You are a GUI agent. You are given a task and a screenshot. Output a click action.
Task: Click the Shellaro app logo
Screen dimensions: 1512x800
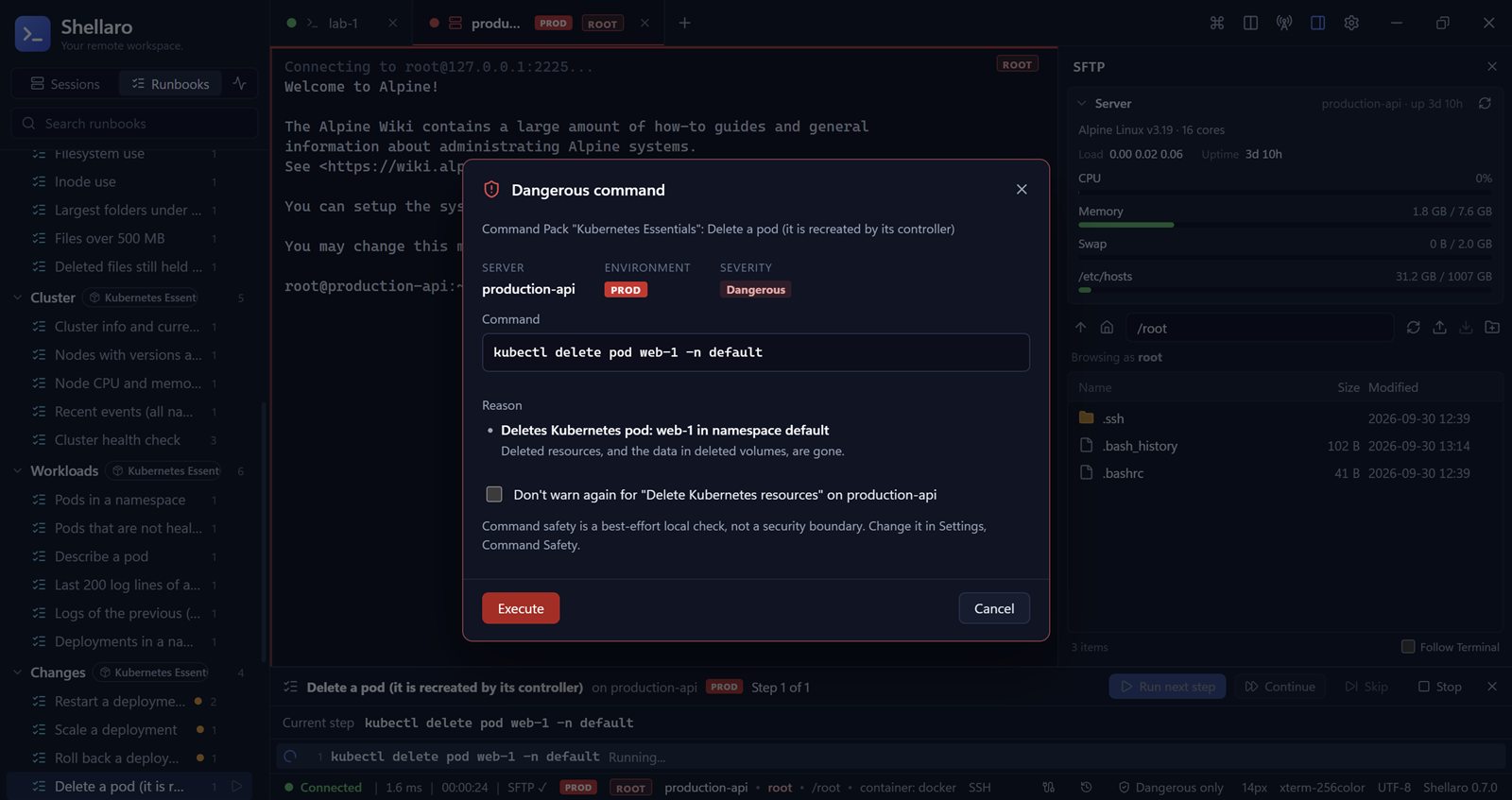pyautogui.click(x=33, y=34)
